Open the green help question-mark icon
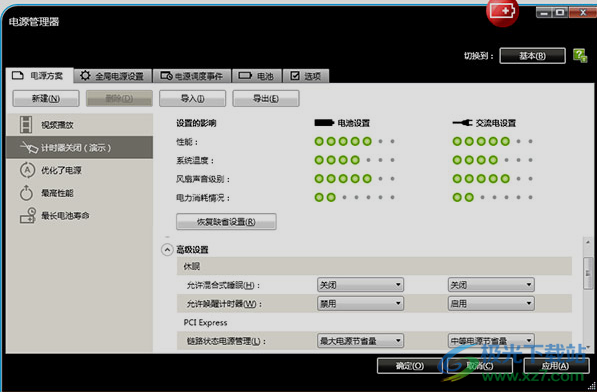The image size is (597, 392). point(580,56)
